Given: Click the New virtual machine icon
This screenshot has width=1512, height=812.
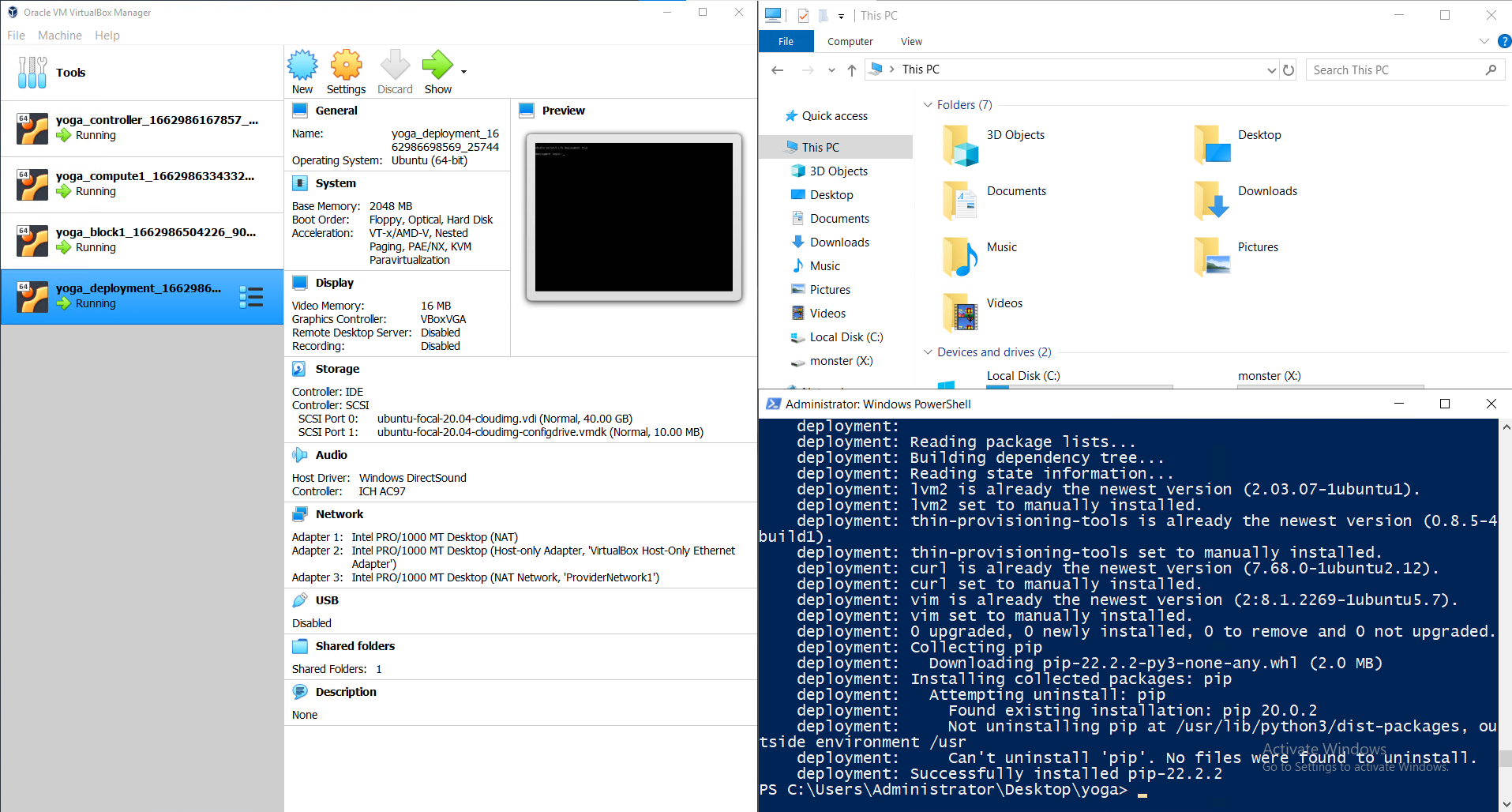Looking at the screenshot, I should pos(302,66).
